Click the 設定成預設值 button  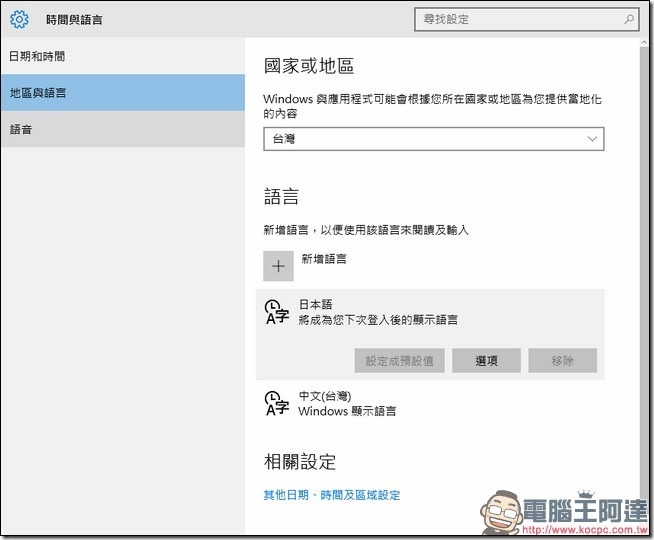point(400,361)
